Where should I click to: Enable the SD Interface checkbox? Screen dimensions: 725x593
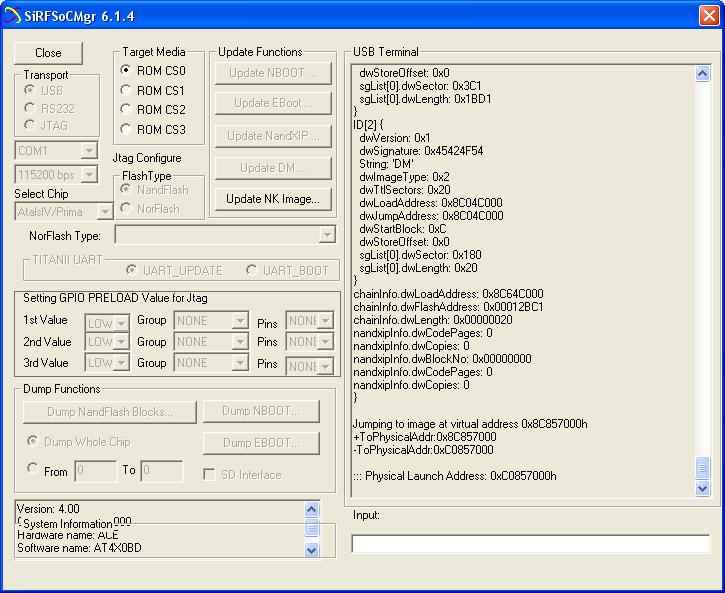coord(210,474)
